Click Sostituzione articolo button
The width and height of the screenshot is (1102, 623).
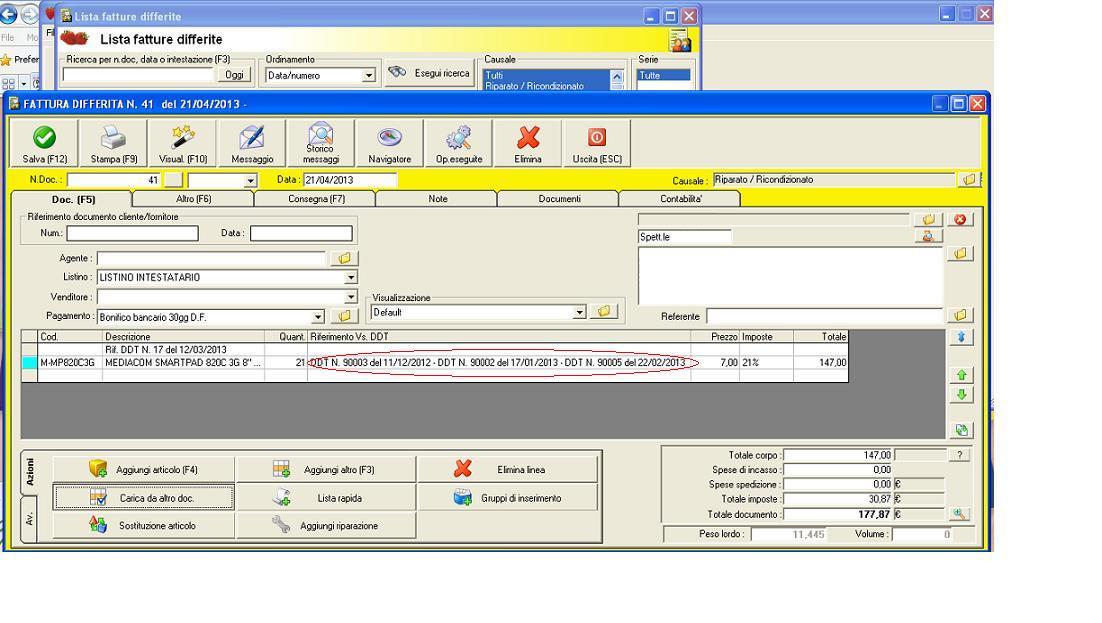[x=143, y=525]
